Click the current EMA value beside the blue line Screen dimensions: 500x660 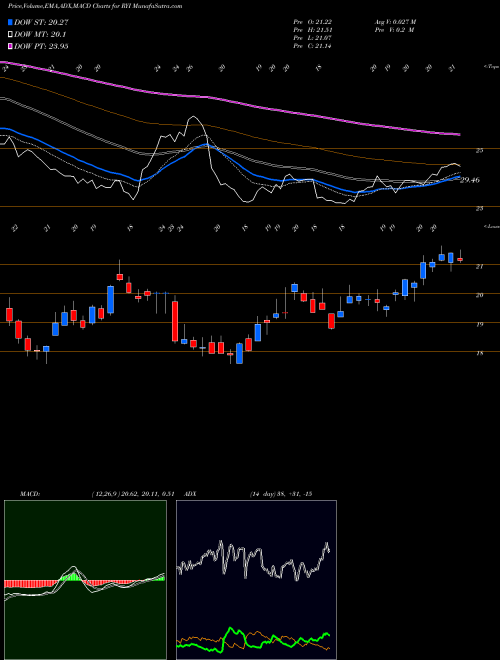[470, 180]
